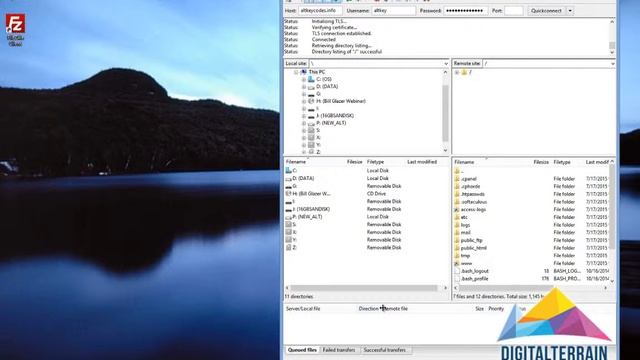Select the .htpasswds folder icon

pos(457,194)
